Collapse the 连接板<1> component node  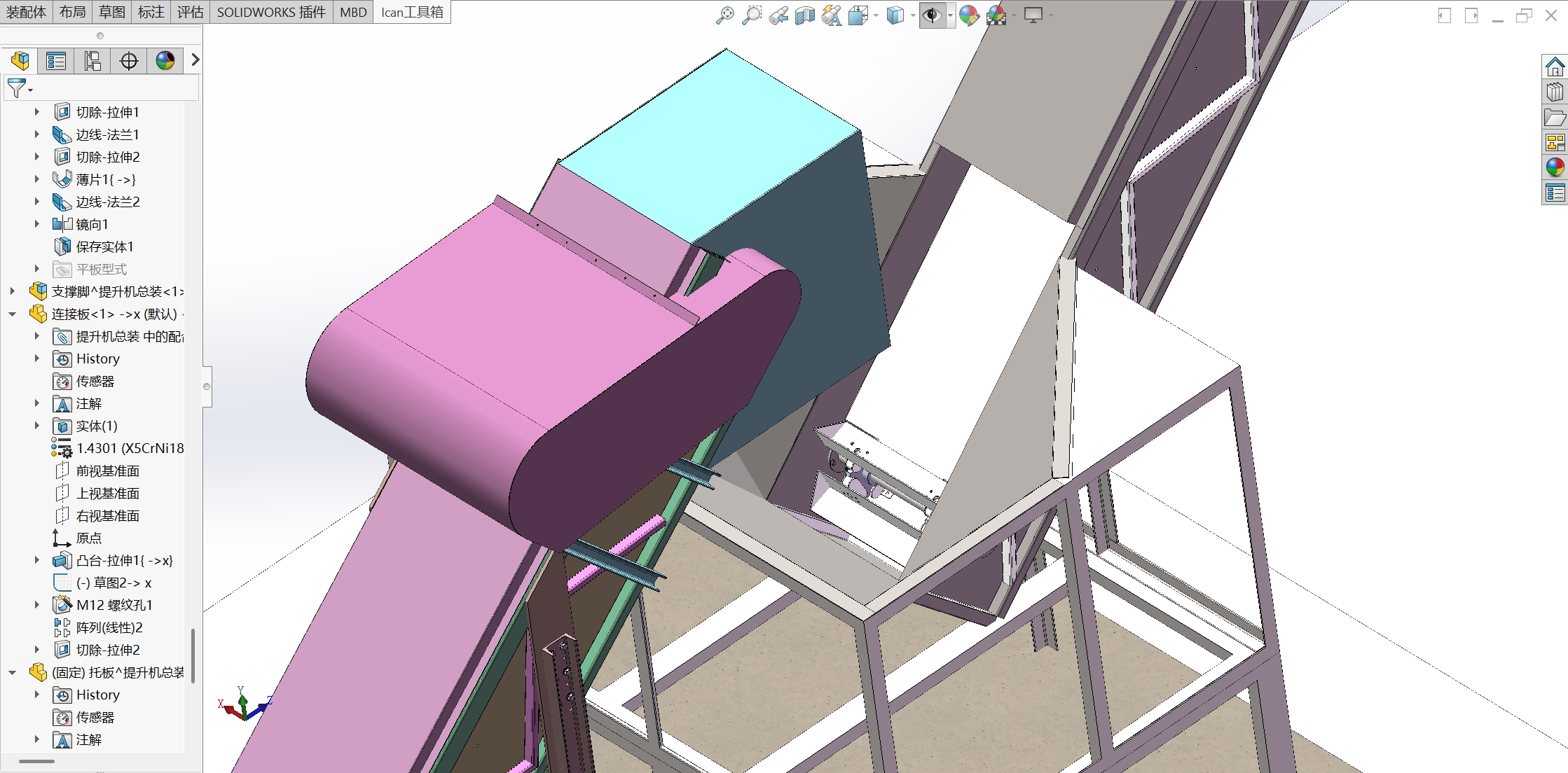pos(13,314)
